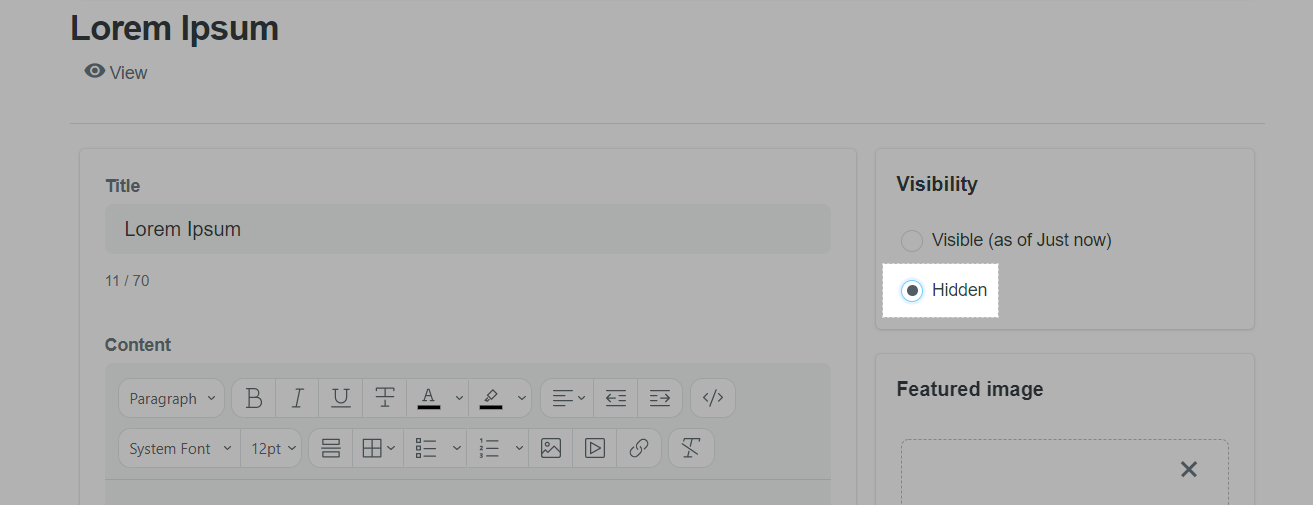Open the System Font dropdown
This screenshot has width=1313, height=505.
[x=180, y=448]
